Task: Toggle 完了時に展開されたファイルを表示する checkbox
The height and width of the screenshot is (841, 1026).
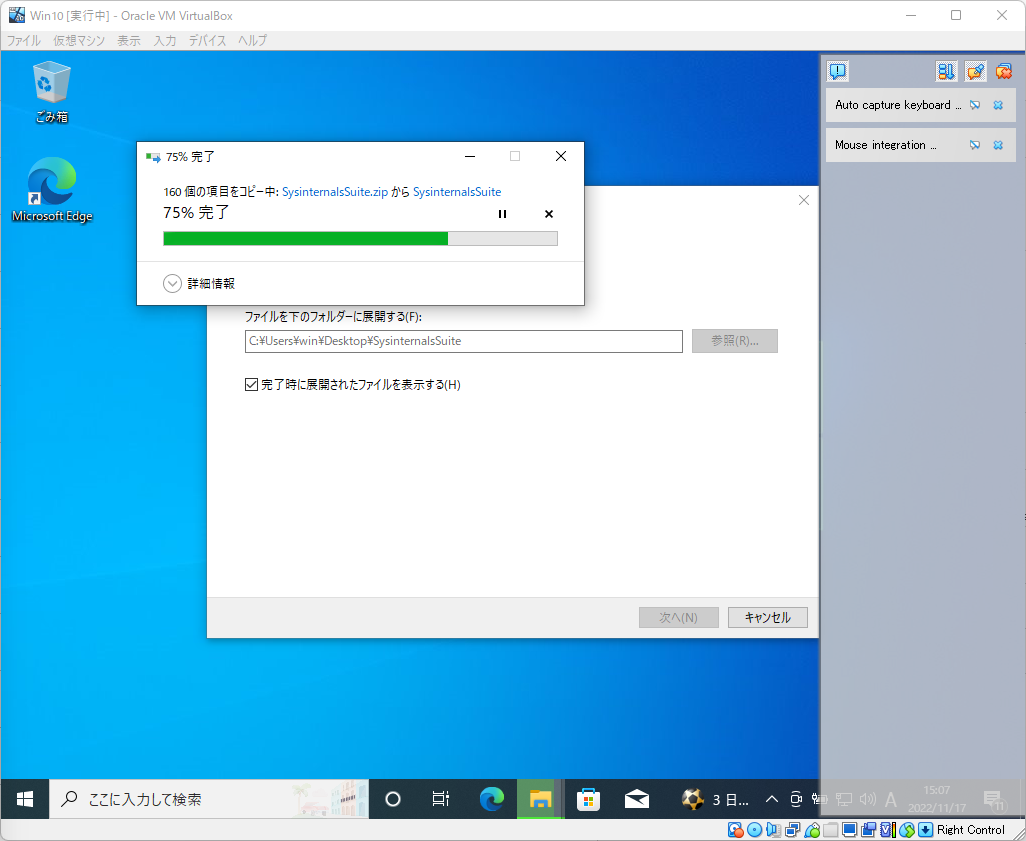Action: point(251,384)
